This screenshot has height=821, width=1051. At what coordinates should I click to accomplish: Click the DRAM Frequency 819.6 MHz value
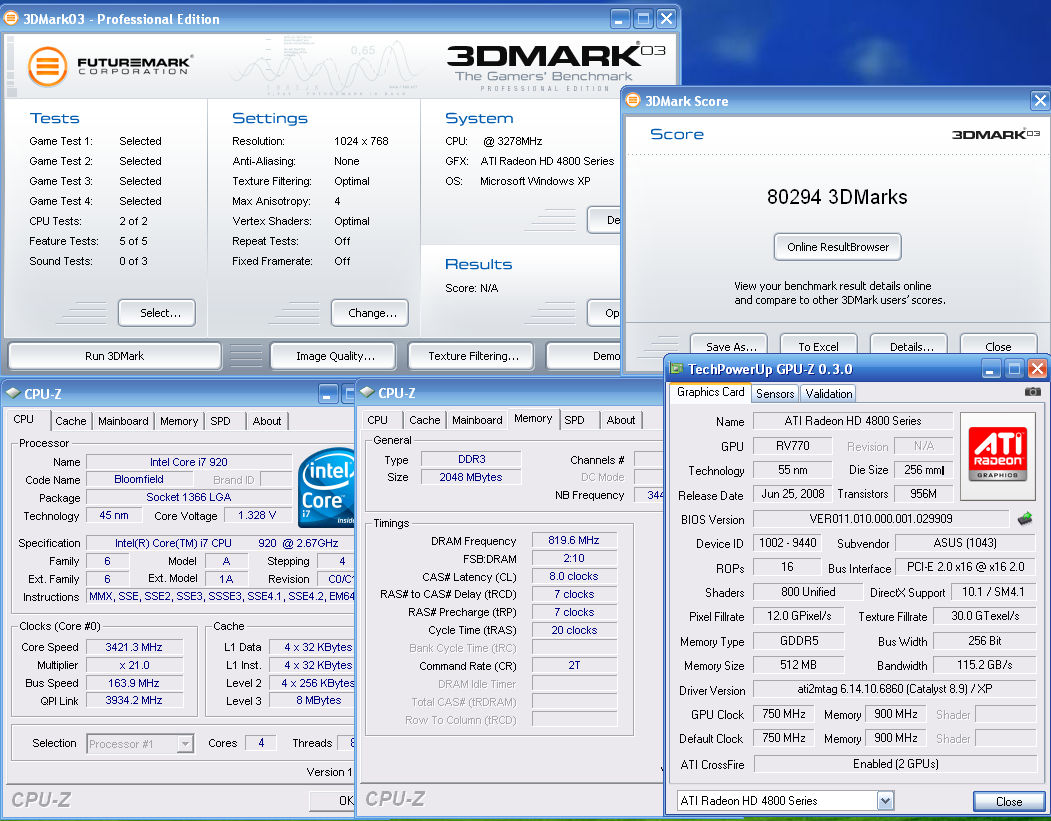point(574,540)
